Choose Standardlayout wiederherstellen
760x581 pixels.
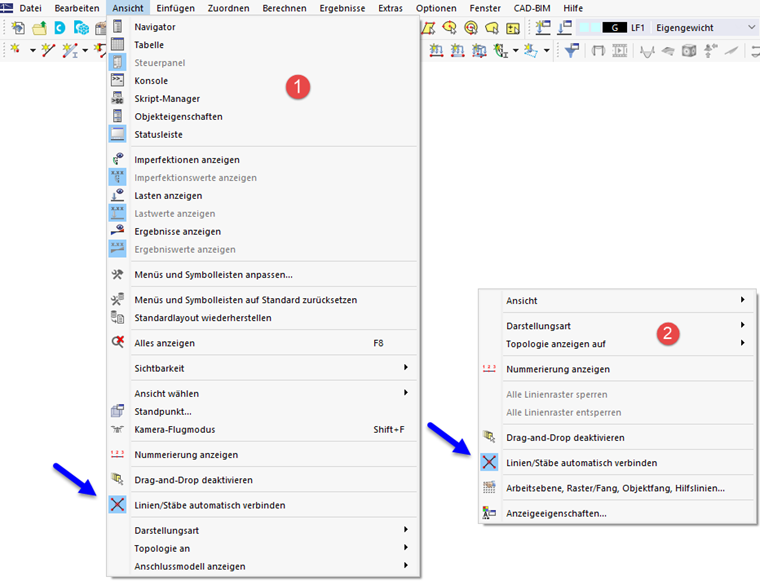point(262,317)
